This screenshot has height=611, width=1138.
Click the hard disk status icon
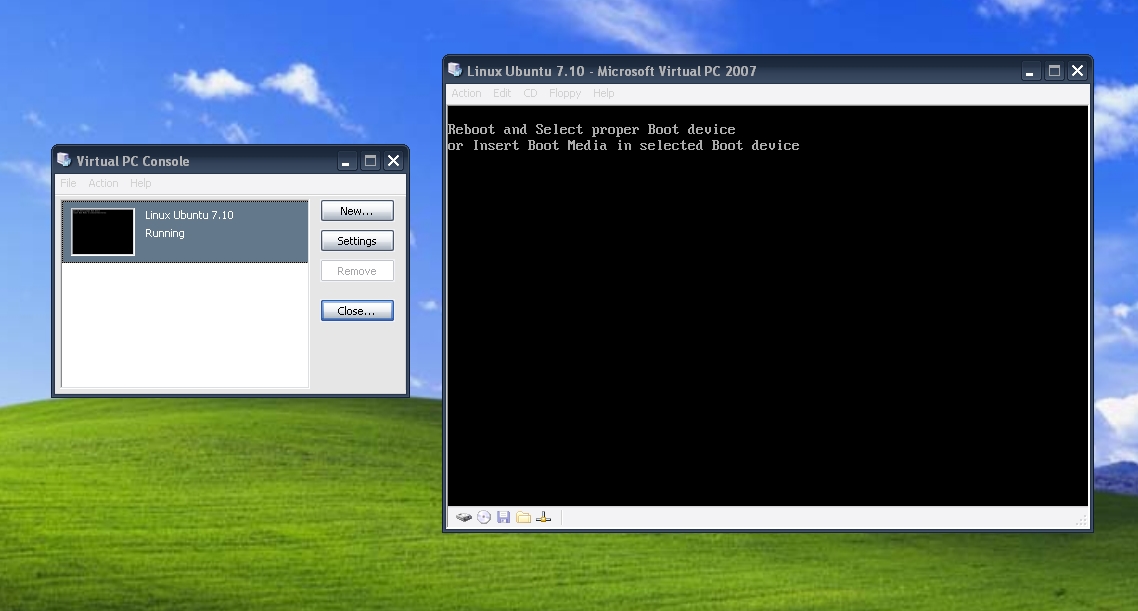[x=464, y=517]
